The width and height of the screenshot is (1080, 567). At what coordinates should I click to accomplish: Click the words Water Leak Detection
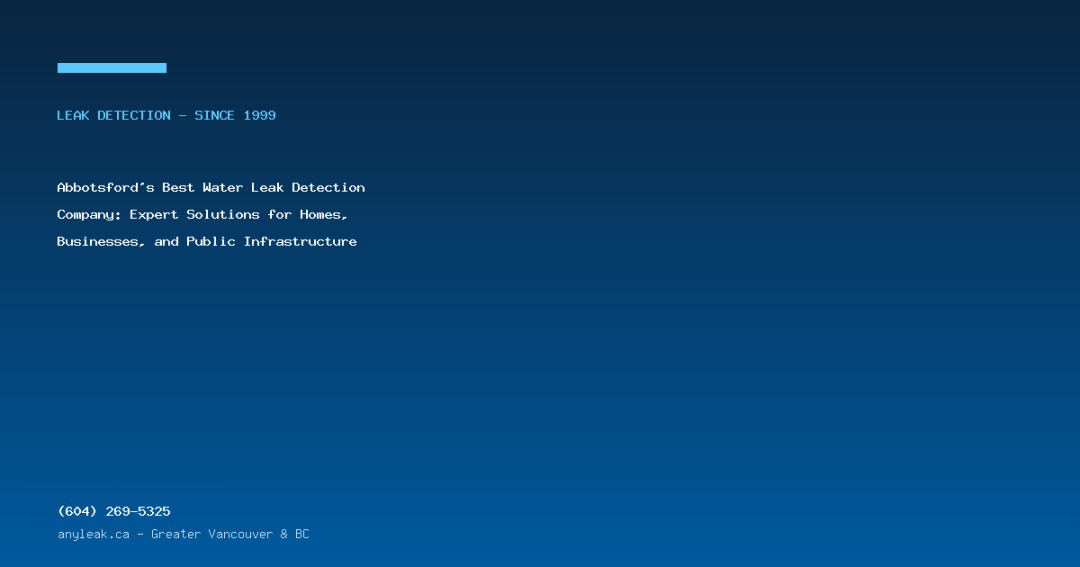[284, 187]
